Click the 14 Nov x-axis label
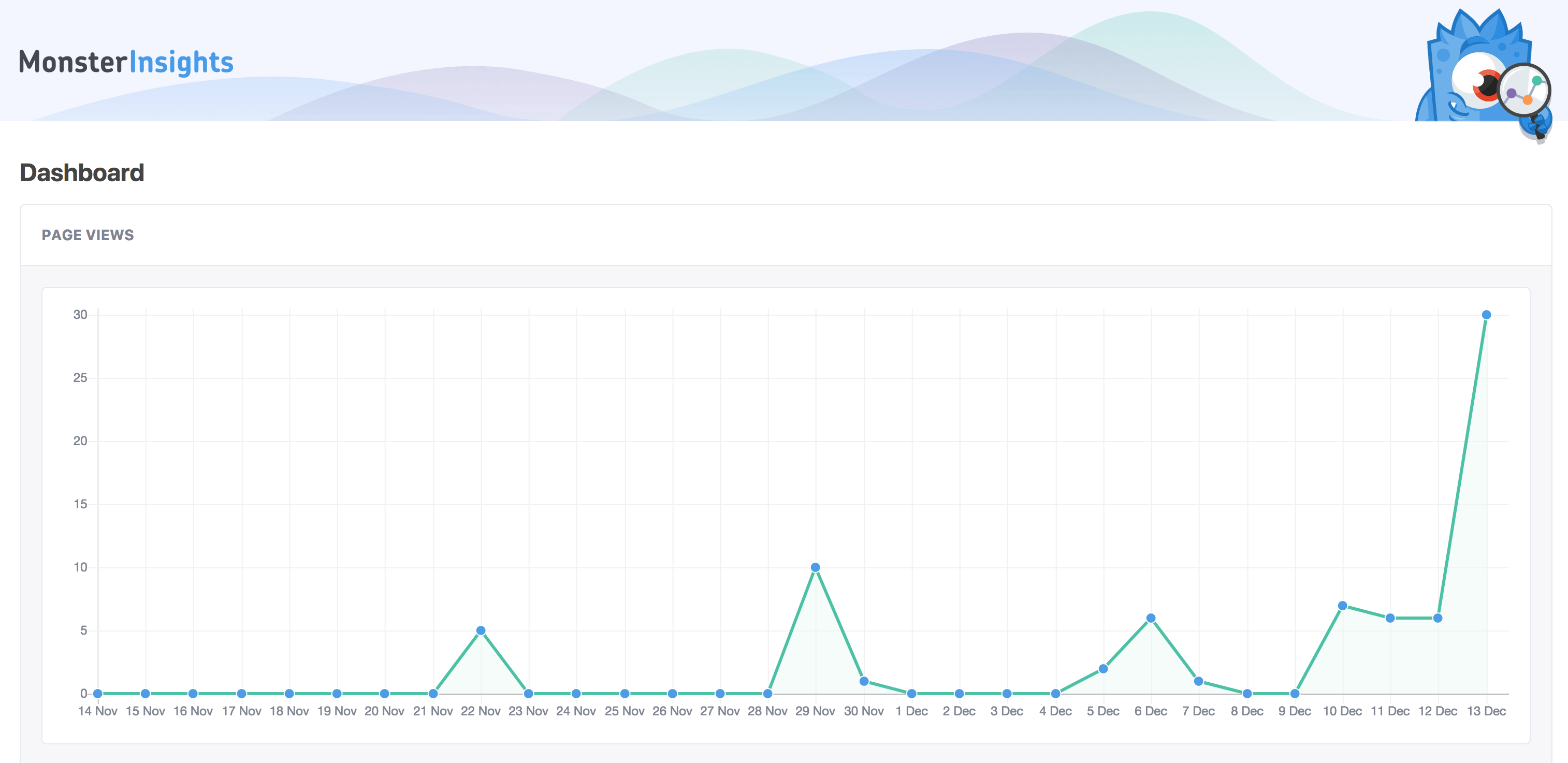1568x763 pixels. click(x=98, y=711)
